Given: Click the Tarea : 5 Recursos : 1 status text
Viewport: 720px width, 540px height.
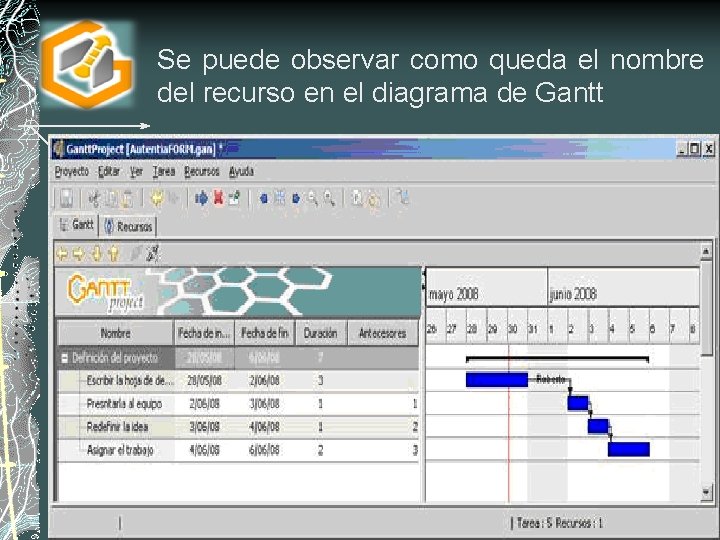Looking at the screenshot, I should [560, 523].
